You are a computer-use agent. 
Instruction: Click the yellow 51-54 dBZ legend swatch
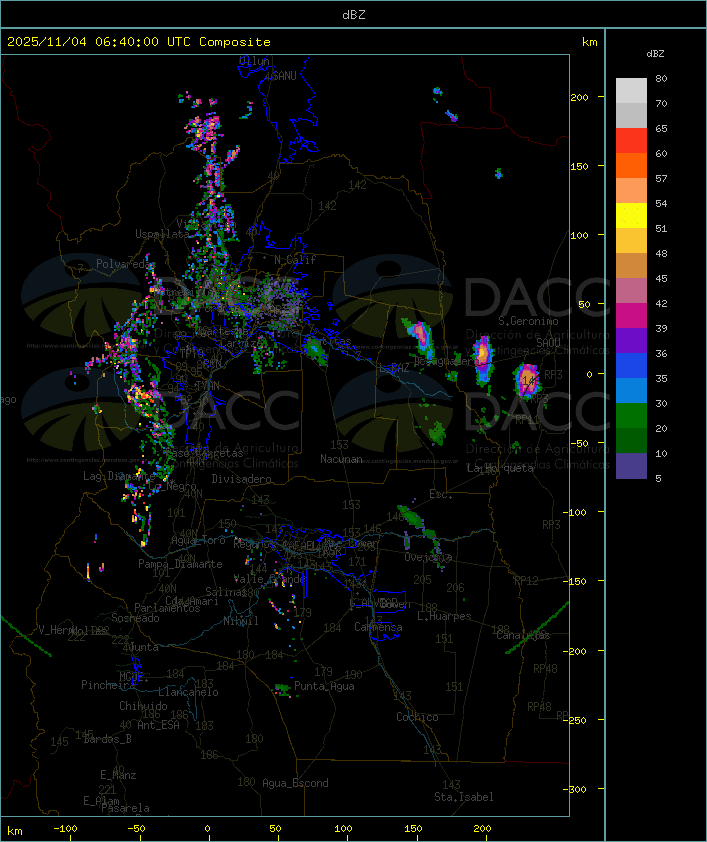tap(631, 215)
